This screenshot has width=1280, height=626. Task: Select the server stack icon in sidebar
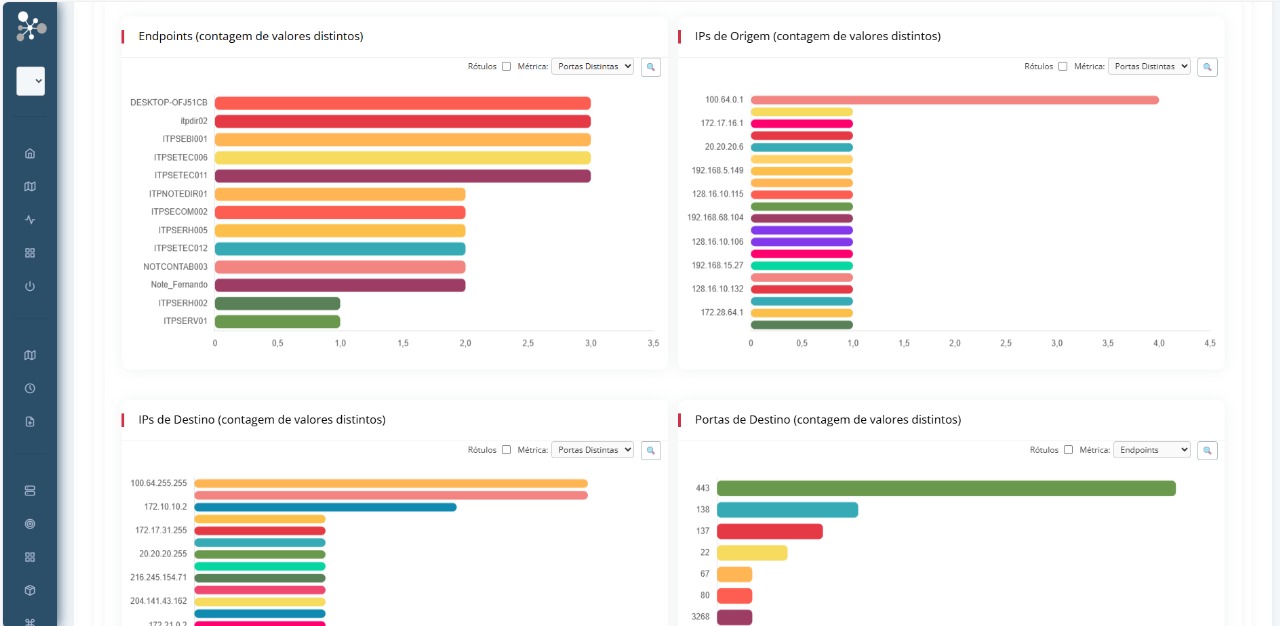click(x=30, y=490)
